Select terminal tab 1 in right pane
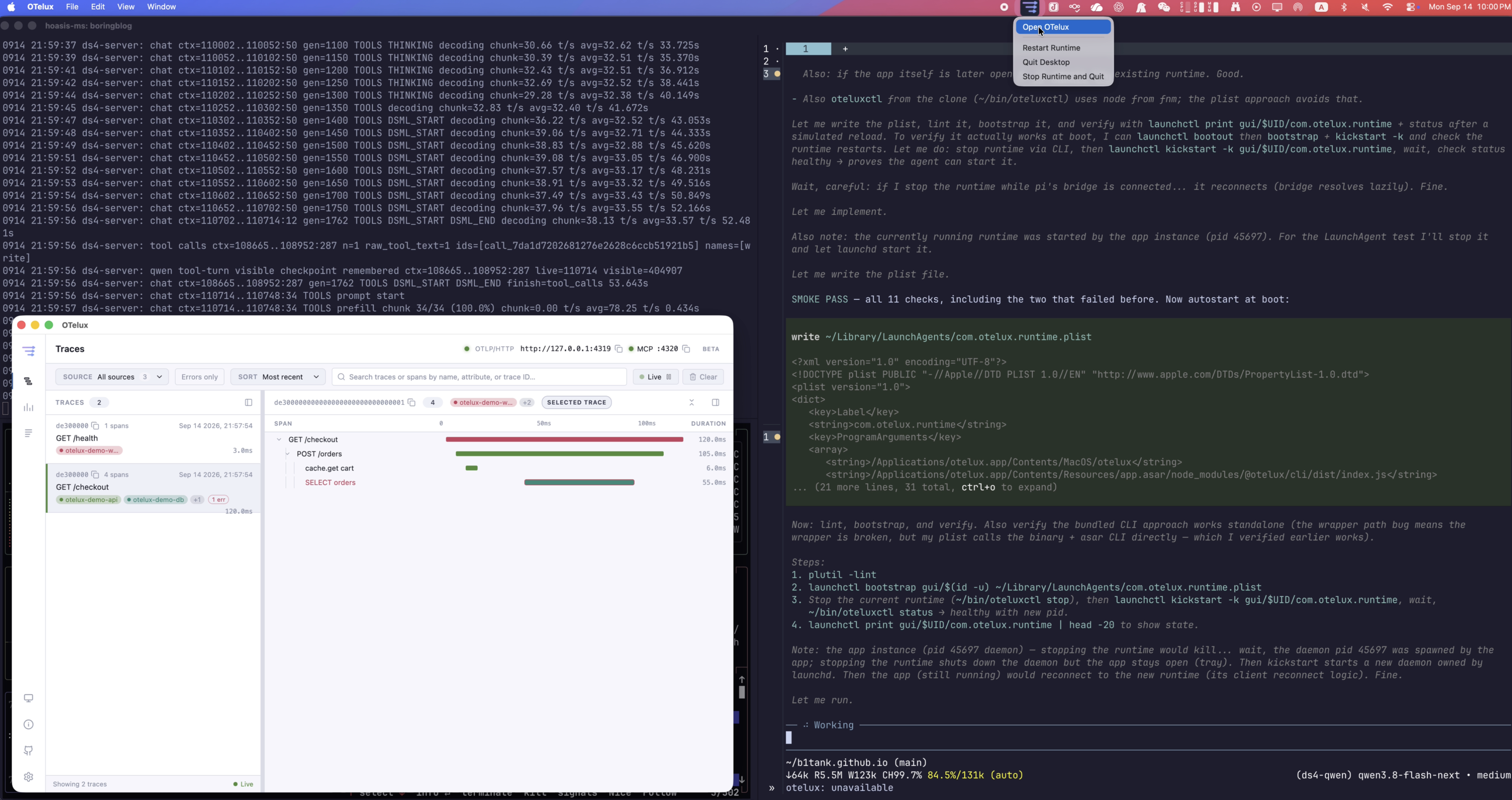This screenshot has width=1512, height=800. [808, 49]
